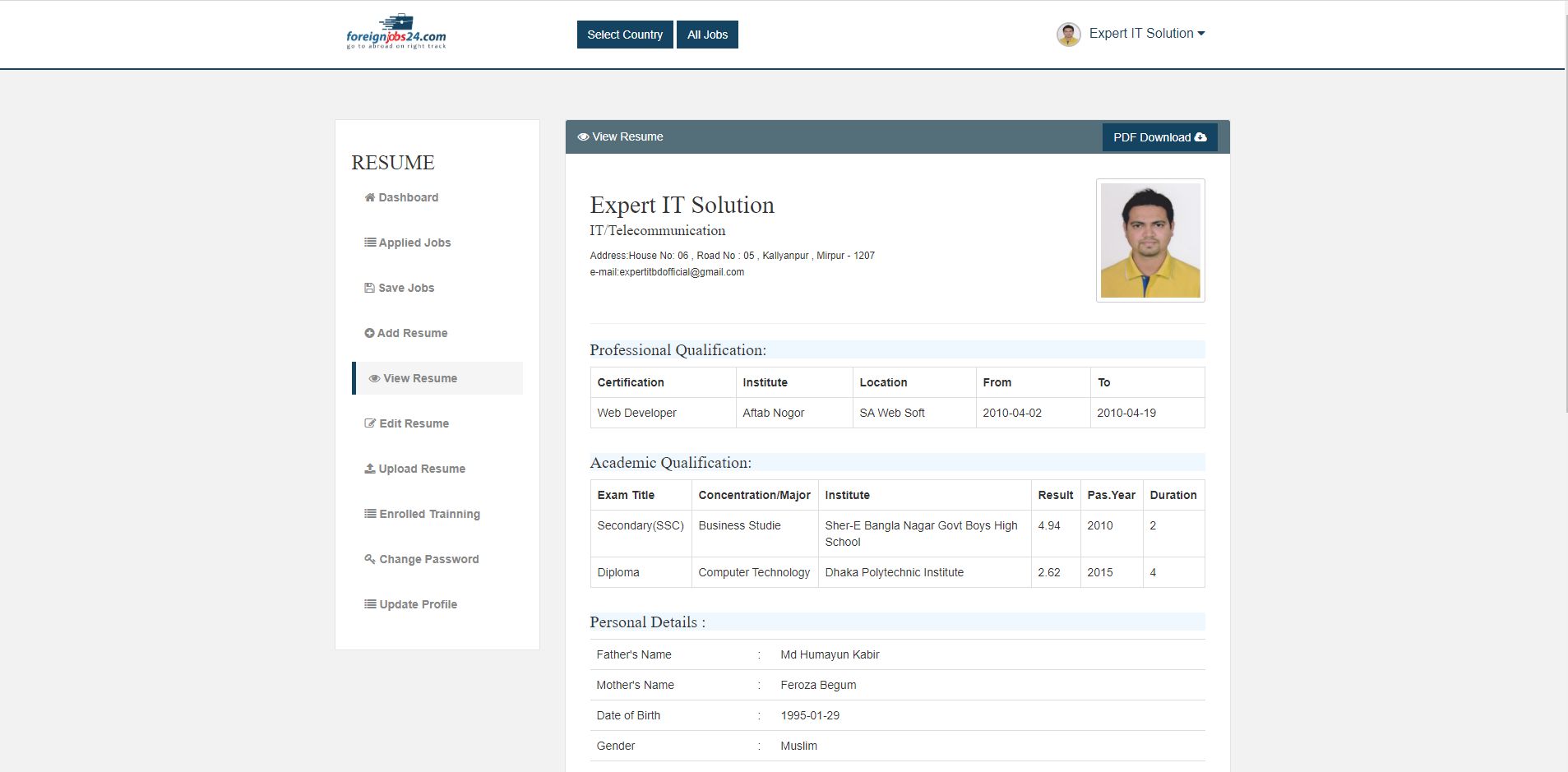
Task: Download the resume as PDF
Action: [1159, 137]
